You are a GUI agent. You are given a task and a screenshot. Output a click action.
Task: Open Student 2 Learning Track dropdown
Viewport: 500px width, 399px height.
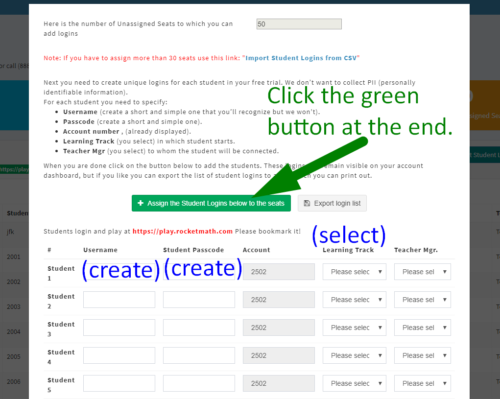click(354, 300)
